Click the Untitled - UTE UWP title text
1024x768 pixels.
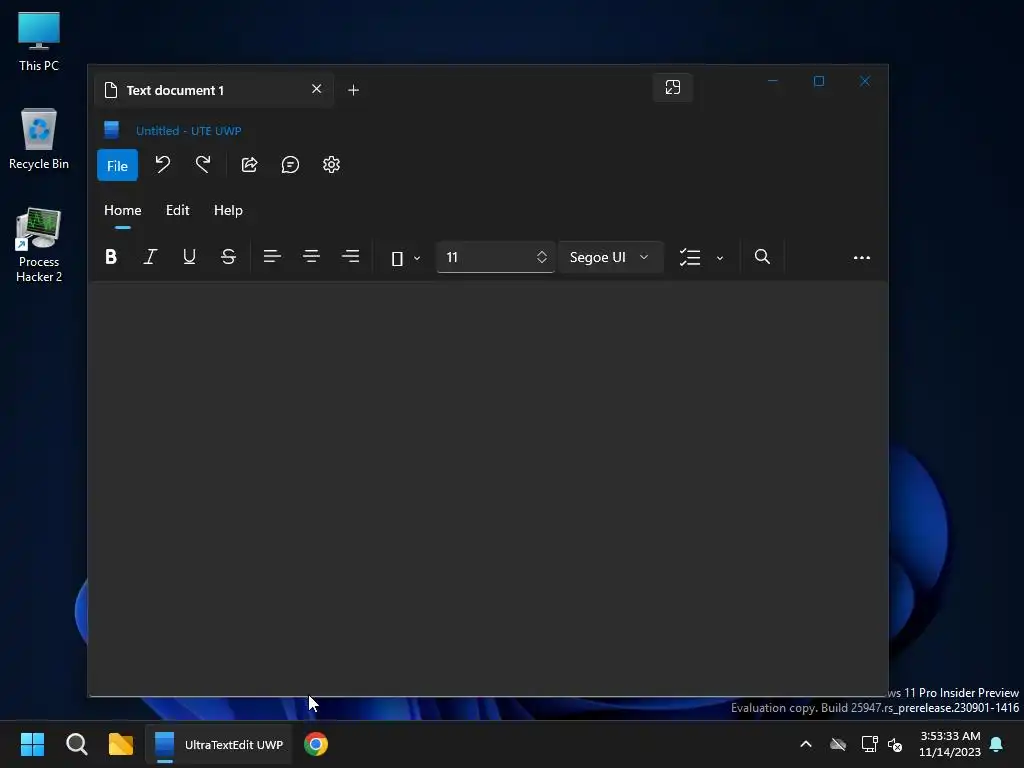point(189,131)
